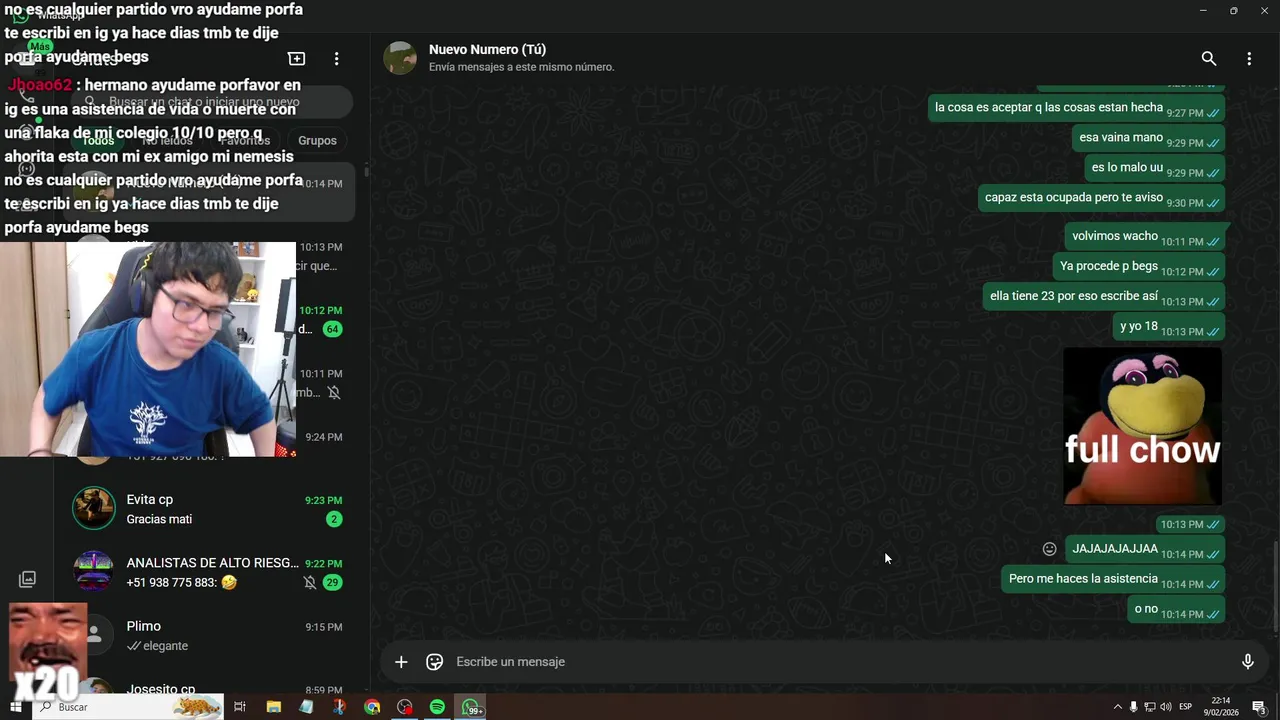Open the volume control in the system tray
The image size is (1280, 720).
[x=1166, y=707]
